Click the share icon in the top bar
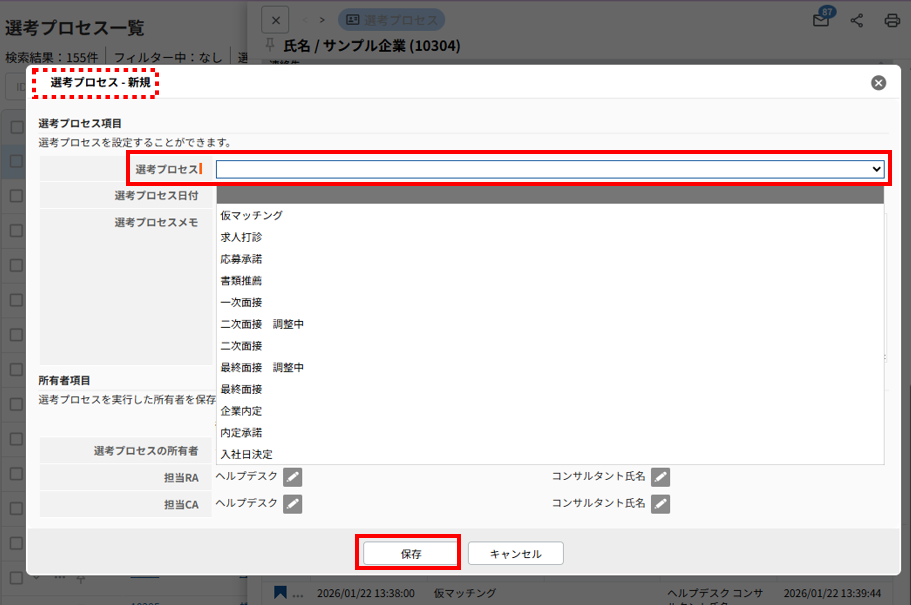 [x=857, y=20]
